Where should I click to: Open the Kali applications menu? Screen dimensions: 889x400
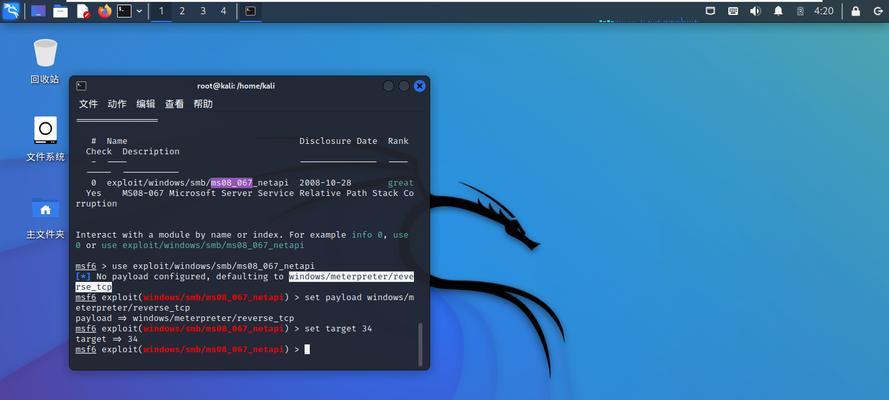coord(11,11)
